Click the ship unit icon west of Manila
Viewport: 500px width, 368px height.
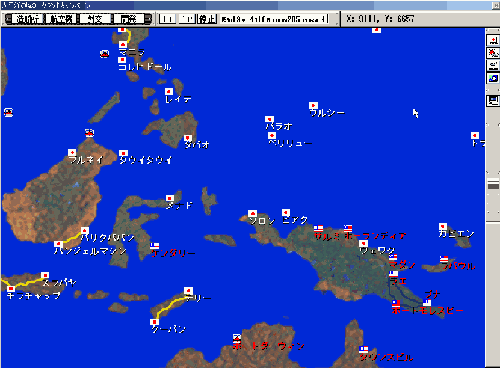point(105,53)
